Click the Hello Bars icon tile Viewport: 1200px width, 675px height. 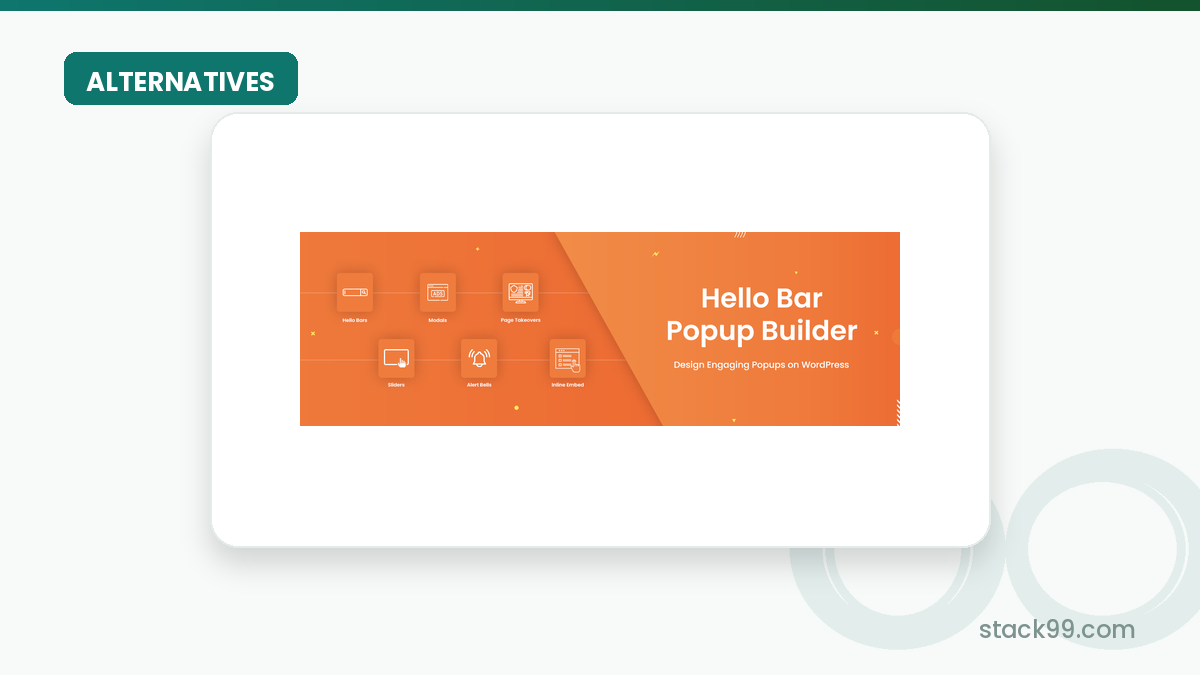[355, 292]
